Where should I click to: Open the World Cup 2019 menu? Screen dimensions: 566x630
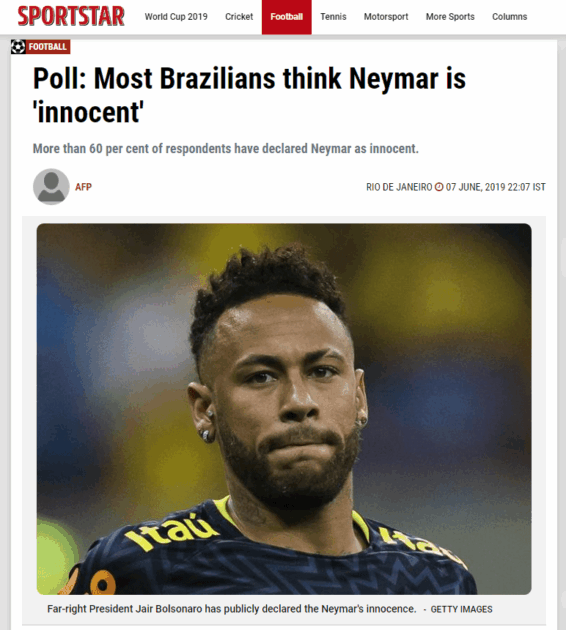176,17
